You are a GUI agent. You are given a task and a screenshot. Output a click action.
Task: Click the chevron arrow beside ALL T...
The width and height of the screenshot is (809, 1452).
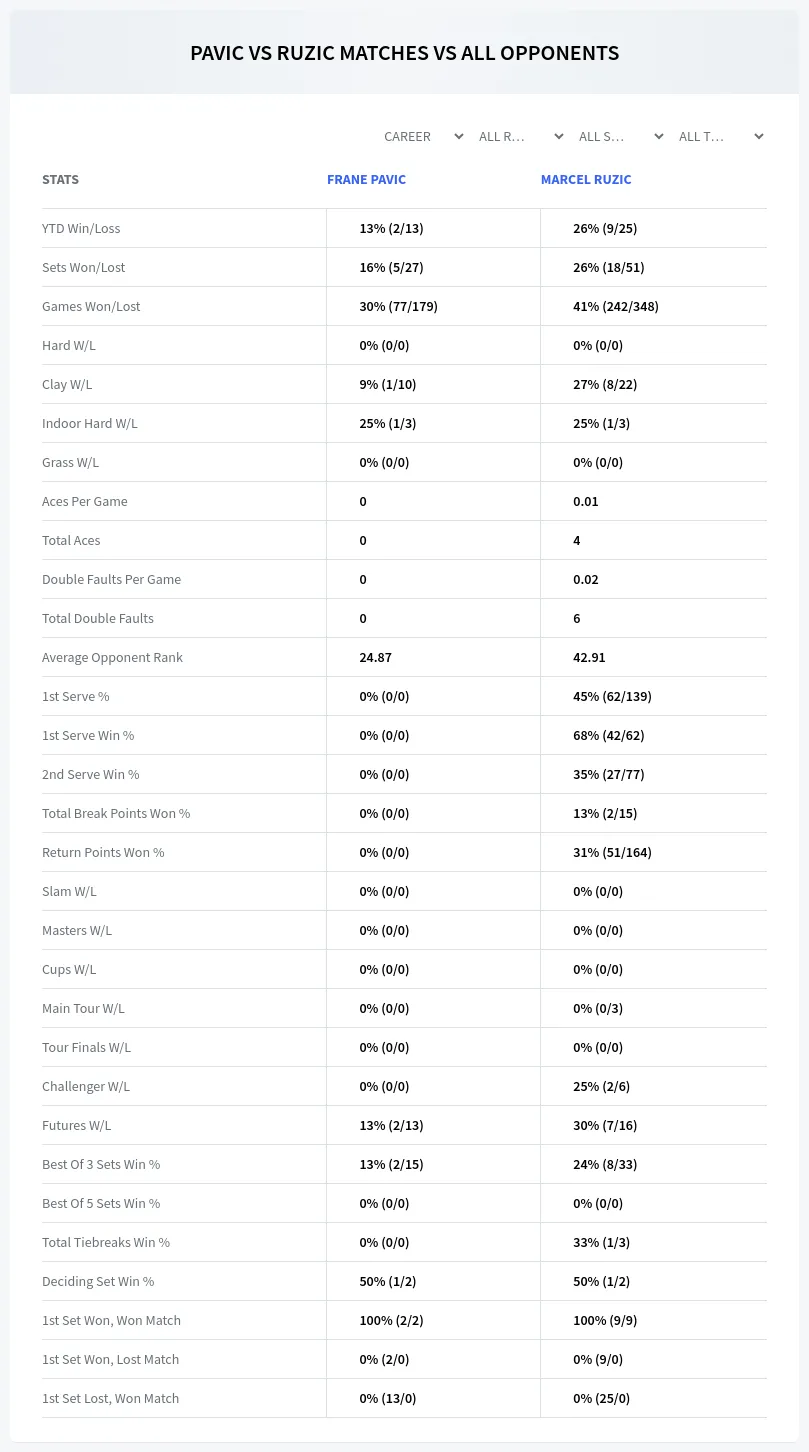pyautogui.click(x=759, y=136)
